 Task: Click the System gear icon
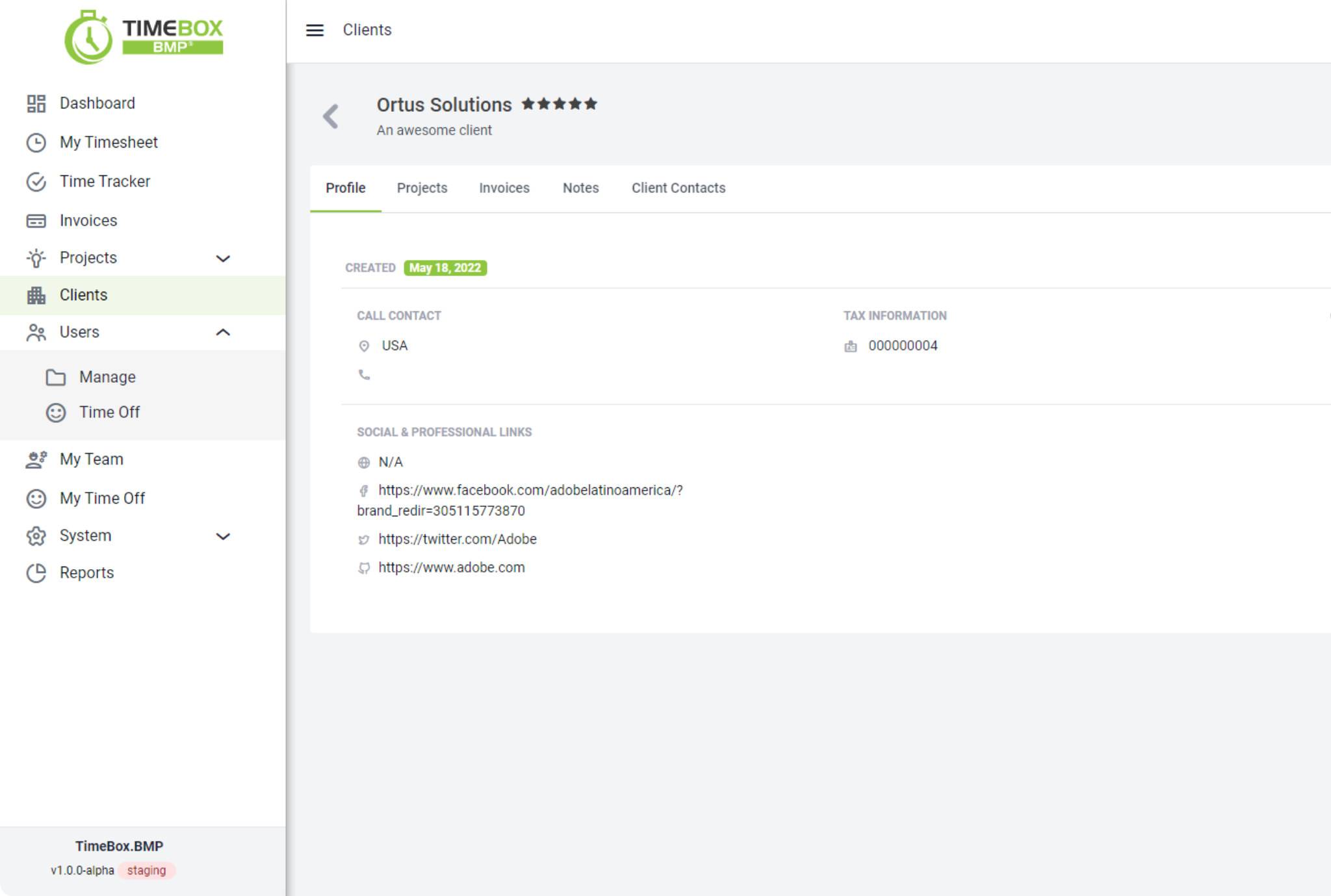(x=36, y=536)
